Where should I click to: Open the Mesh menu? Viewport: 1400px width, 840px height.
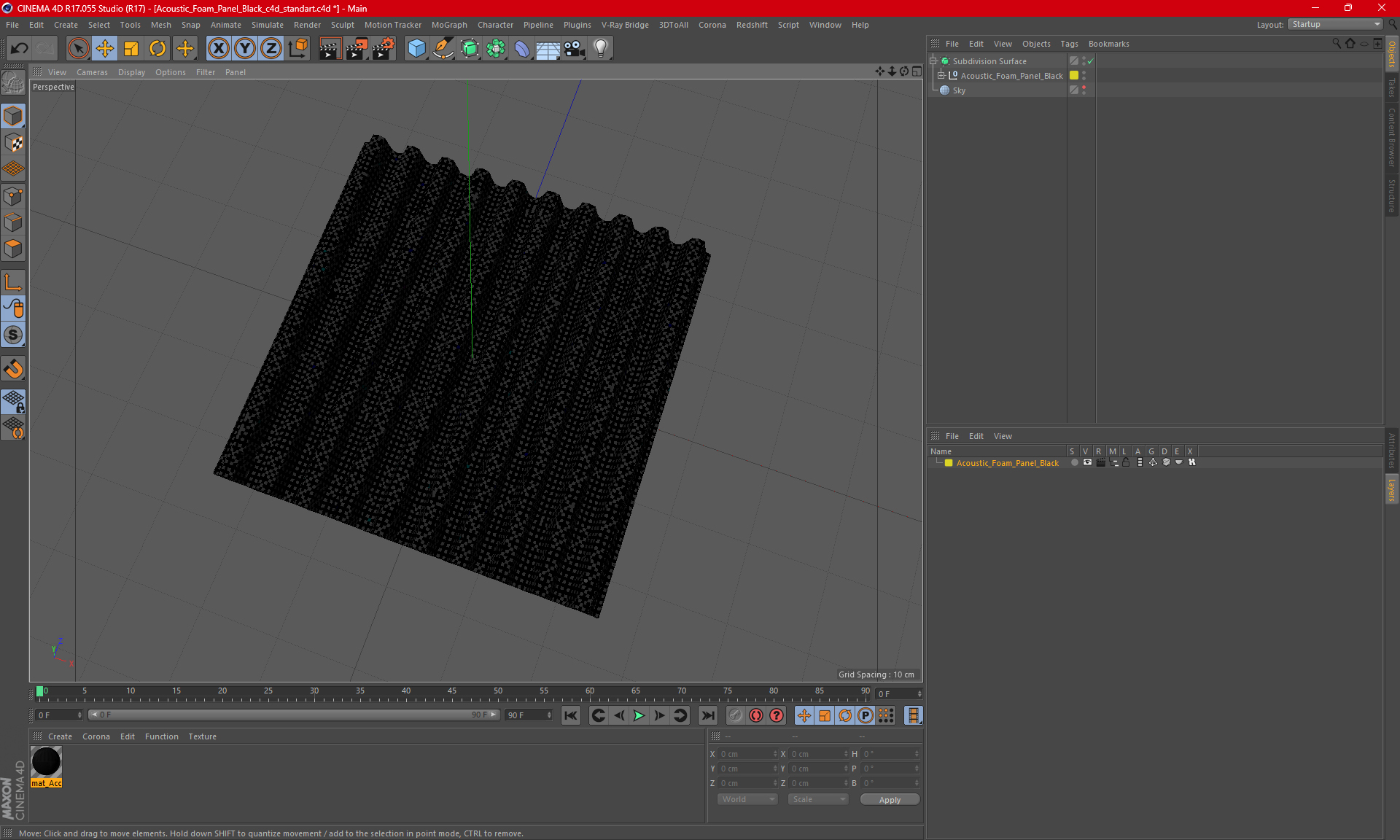tap(160, 25)
